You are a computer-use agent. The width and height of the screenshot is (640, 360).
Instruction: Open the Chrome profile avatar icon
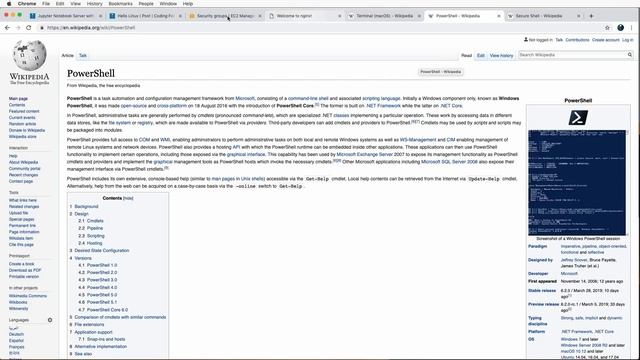click(x=620, y=28)
